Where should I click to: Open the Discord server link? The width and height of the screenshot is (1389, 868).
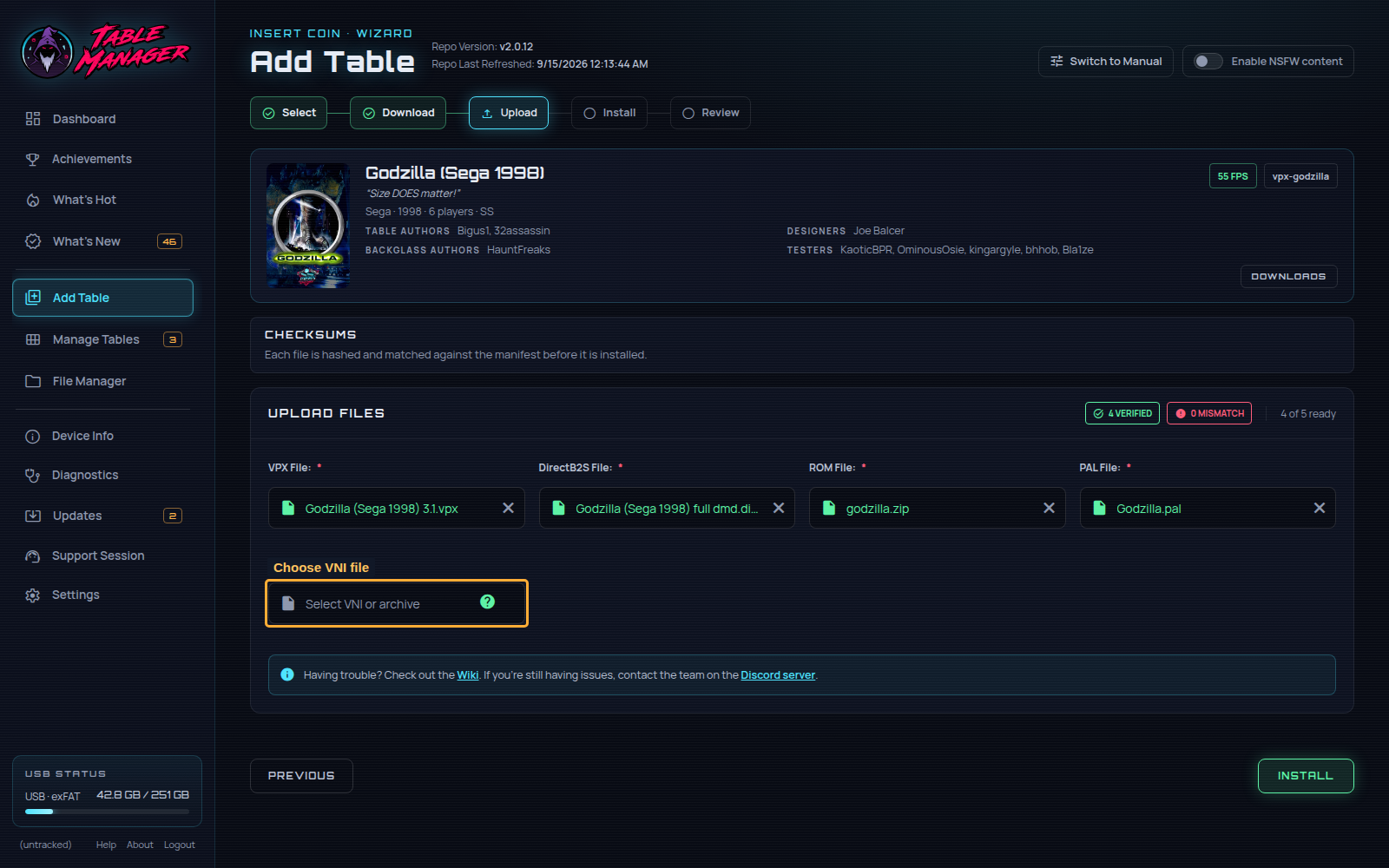point(778,675)
